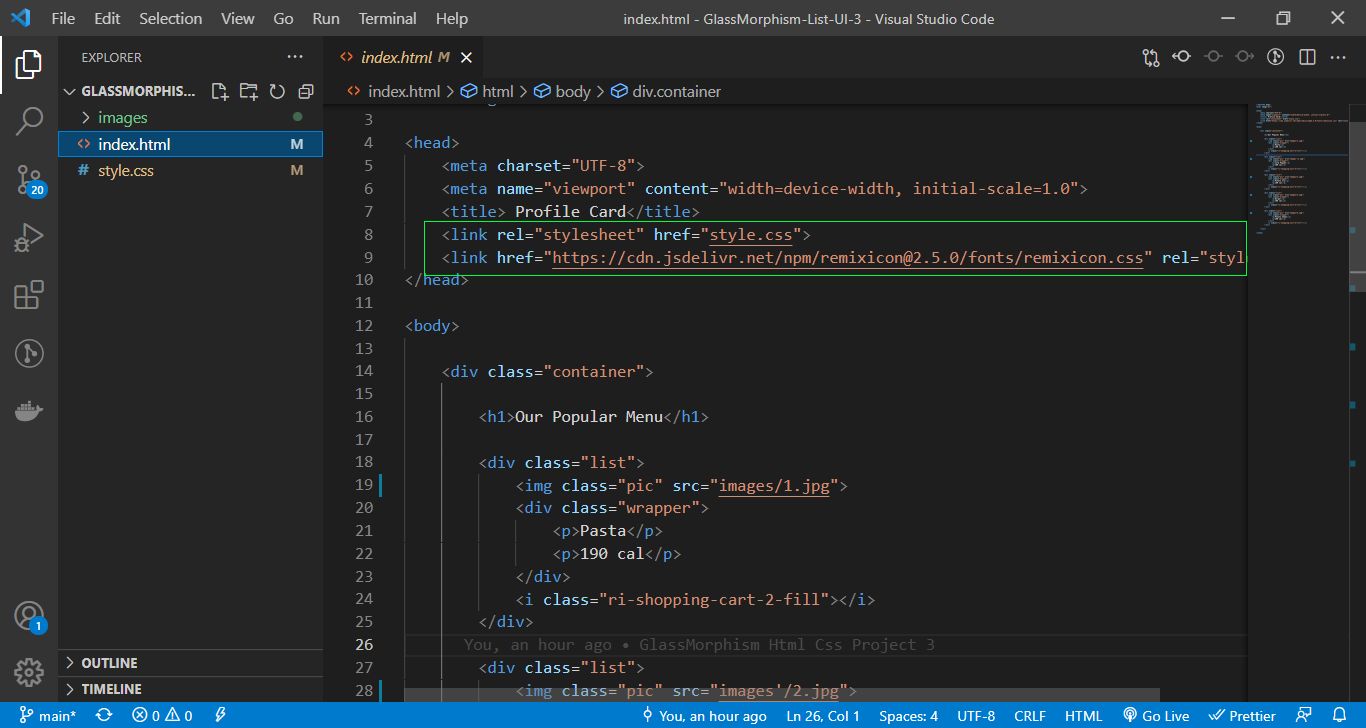The image size is (1366, 728).
Task: Open the Go menu
Action: [283, 18]
